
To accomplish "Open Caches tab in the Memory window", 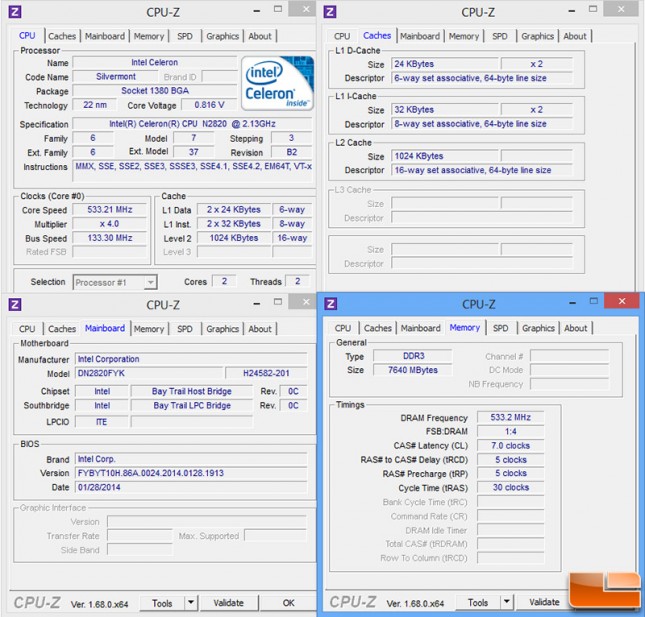I will tap(378, 328).
